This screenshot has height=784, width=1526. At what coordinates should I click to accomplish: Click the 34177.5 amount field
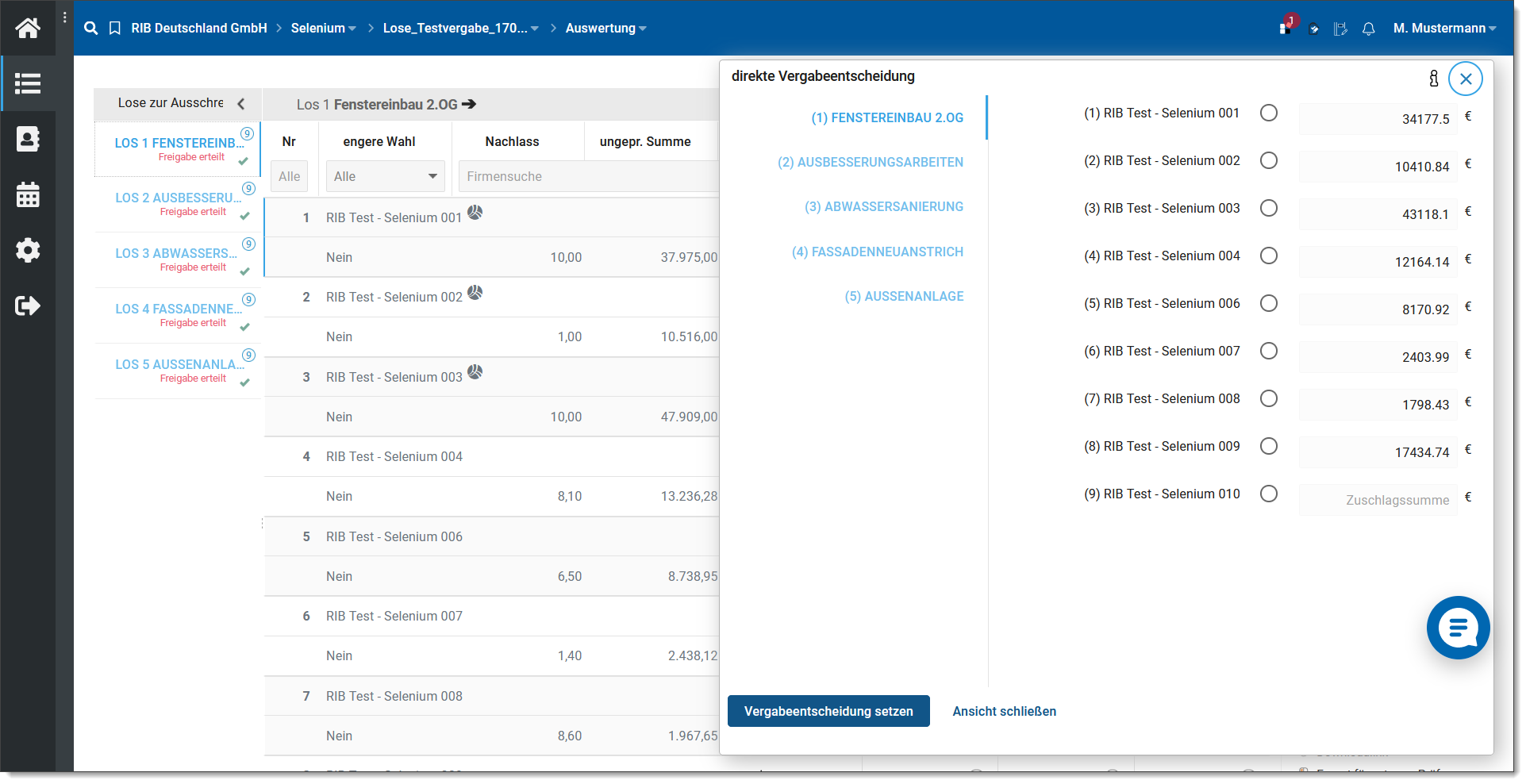click(1378, 119)
